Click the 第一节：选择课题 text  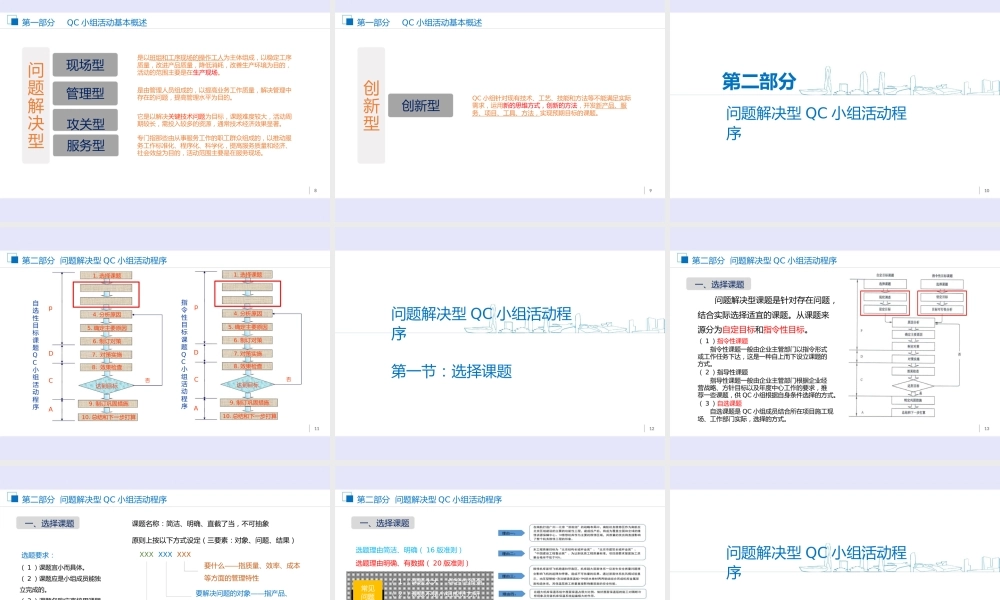452,371
